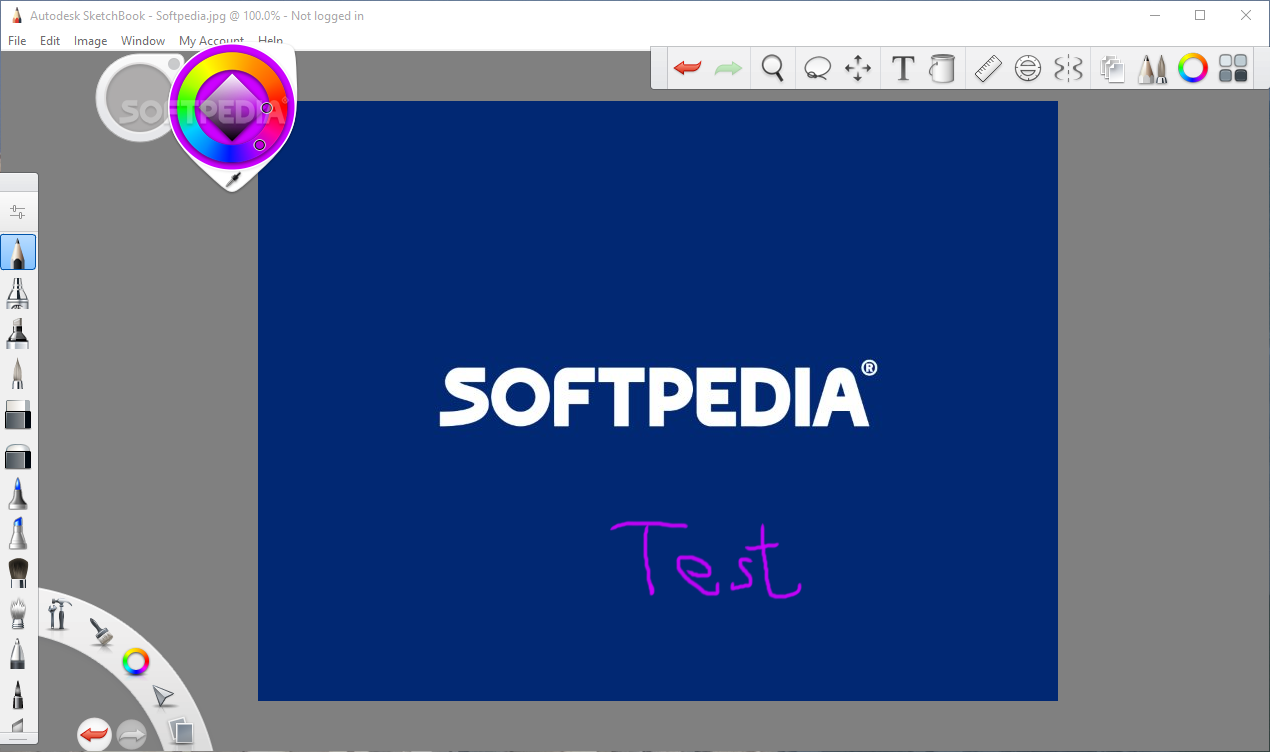Show the Brush Palette via toolbar pencils icon
1270x752 pixels.
coord(1152,68)
